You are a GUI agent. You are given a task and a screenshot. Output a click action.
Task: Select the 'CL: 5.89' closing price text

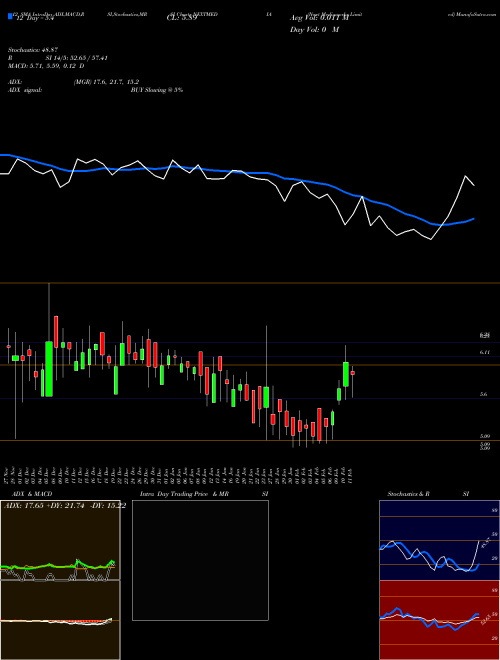(182, 18)
